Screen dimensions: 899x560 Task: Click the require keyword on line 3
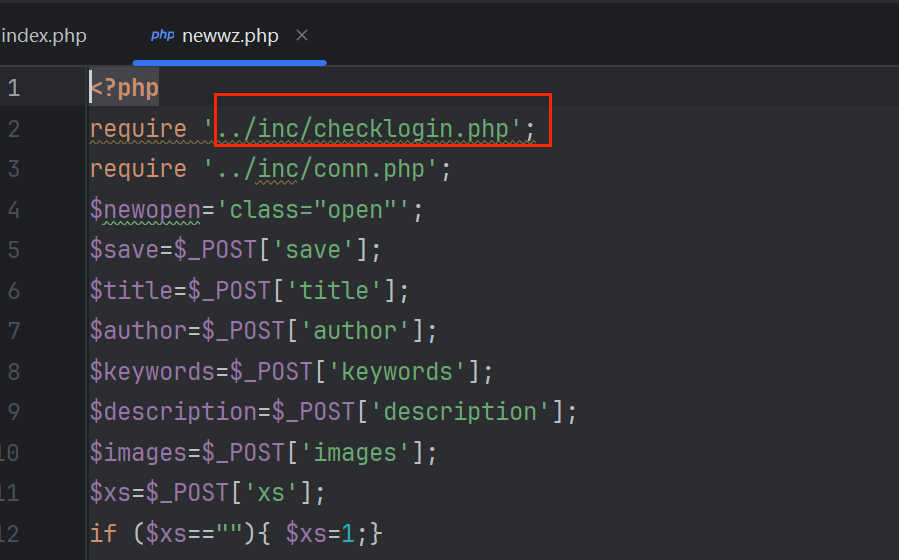[x=138, y=169]
